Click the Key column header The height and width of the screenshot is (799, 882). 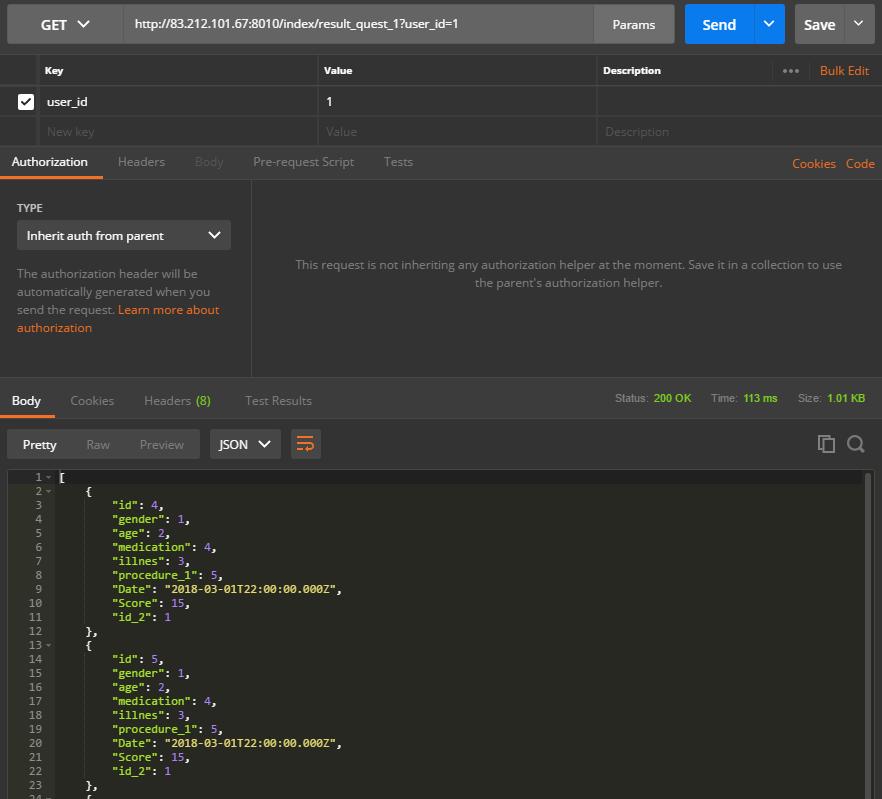coord(54,71)
